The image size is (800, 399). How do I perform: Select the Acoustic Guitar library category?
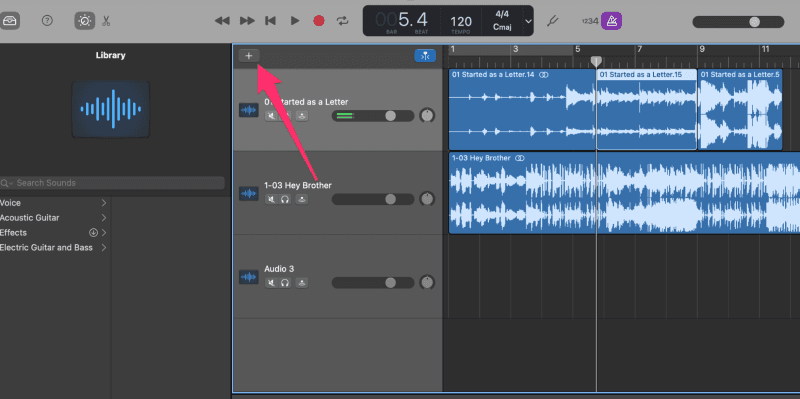click(30, 218)
